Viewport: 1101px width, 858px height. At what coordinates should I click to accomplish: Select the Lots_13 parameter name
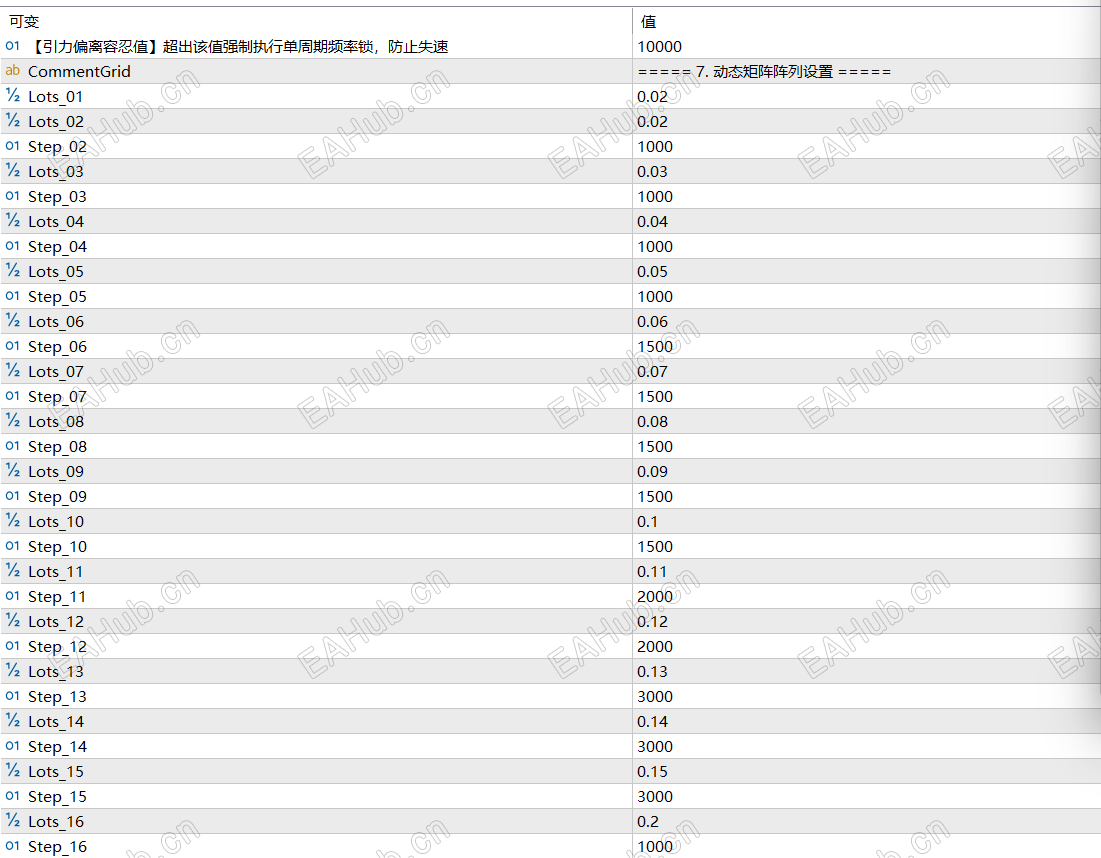[x=56, y=671]
